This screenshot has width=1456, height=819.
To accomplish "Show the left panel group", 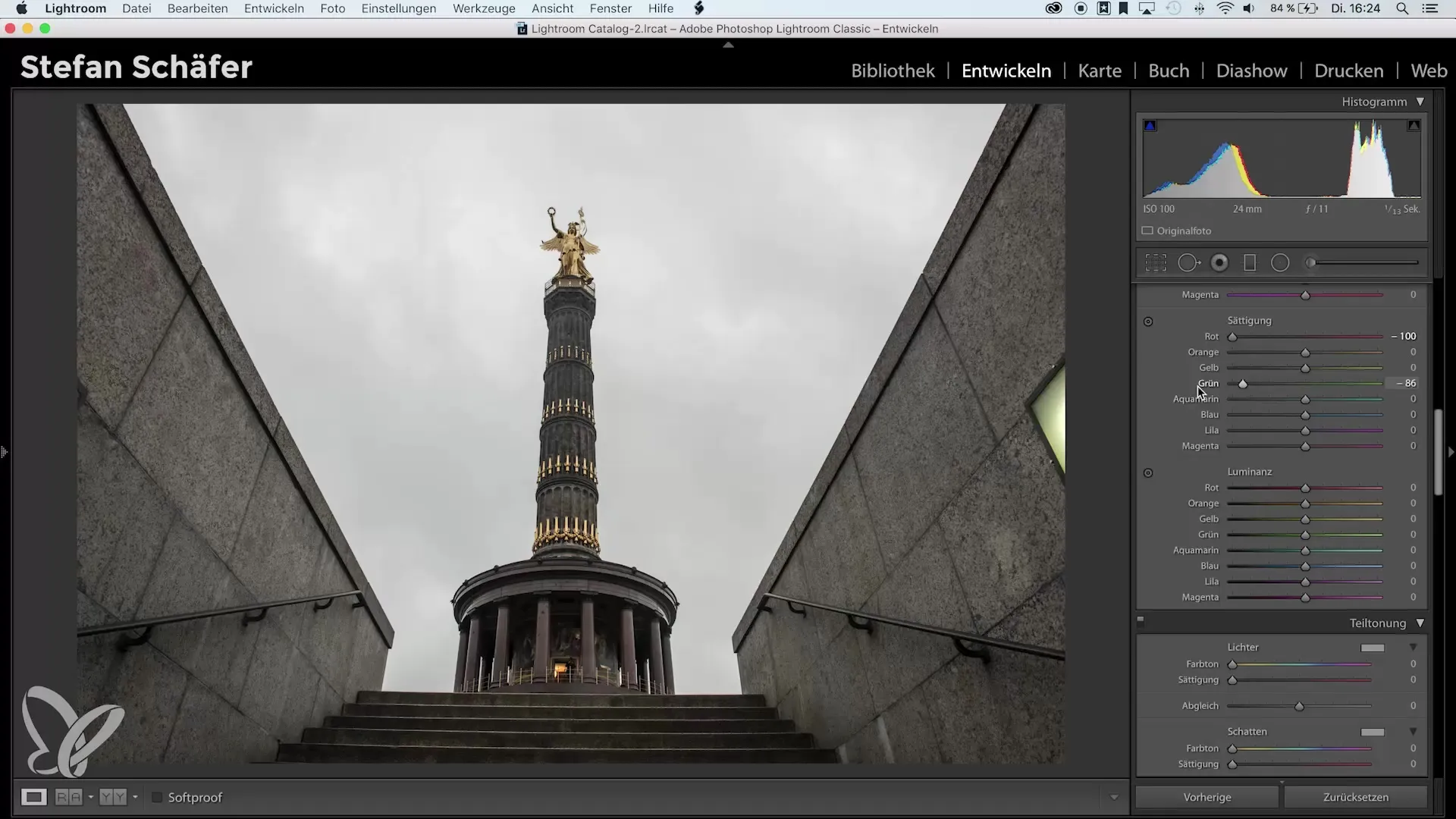I will click(x=5, y=452).
